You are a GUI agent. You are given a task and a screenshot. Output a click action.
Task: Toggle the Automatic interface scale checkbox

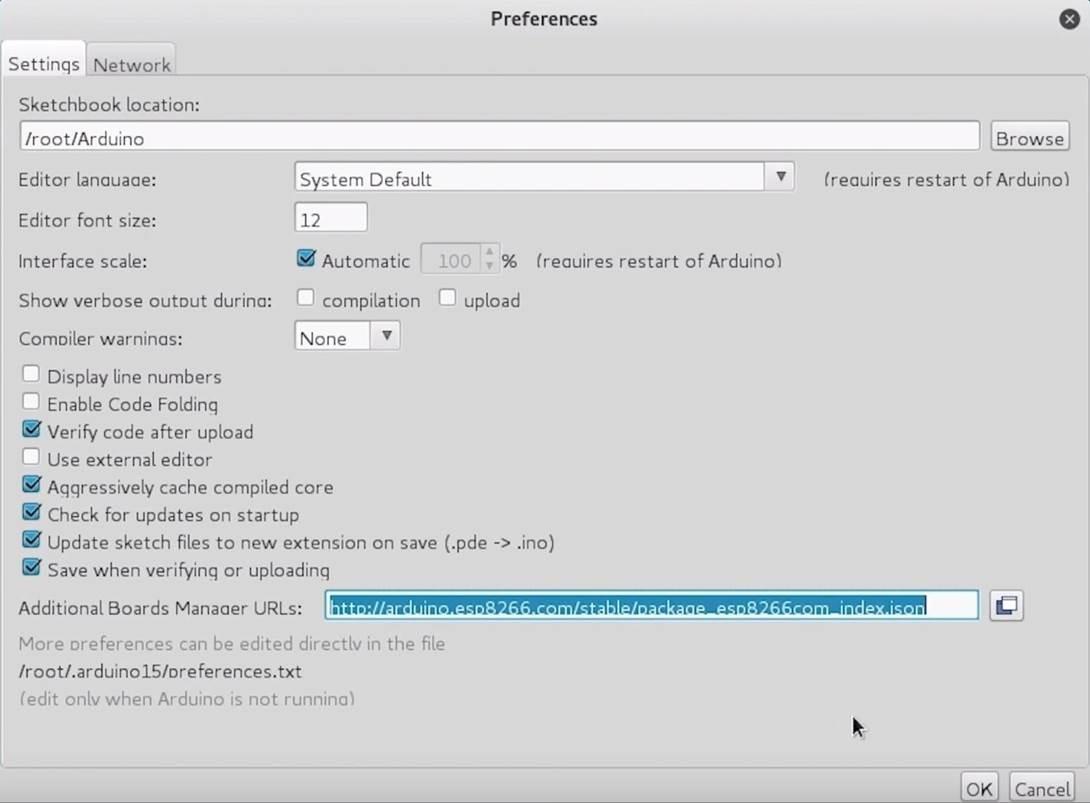click(x=307, y=259)
